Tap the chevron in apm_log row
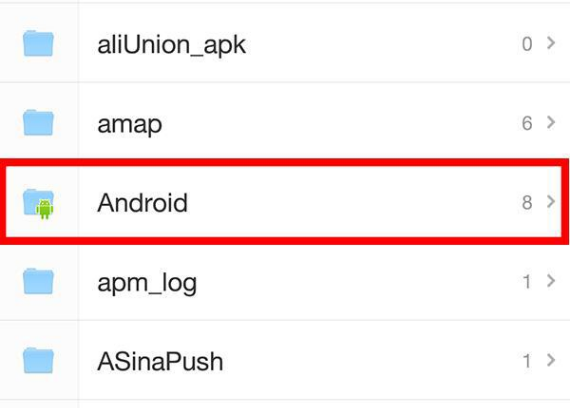Image resolution: width=580 pixels, height=408 pixels. 551,281
